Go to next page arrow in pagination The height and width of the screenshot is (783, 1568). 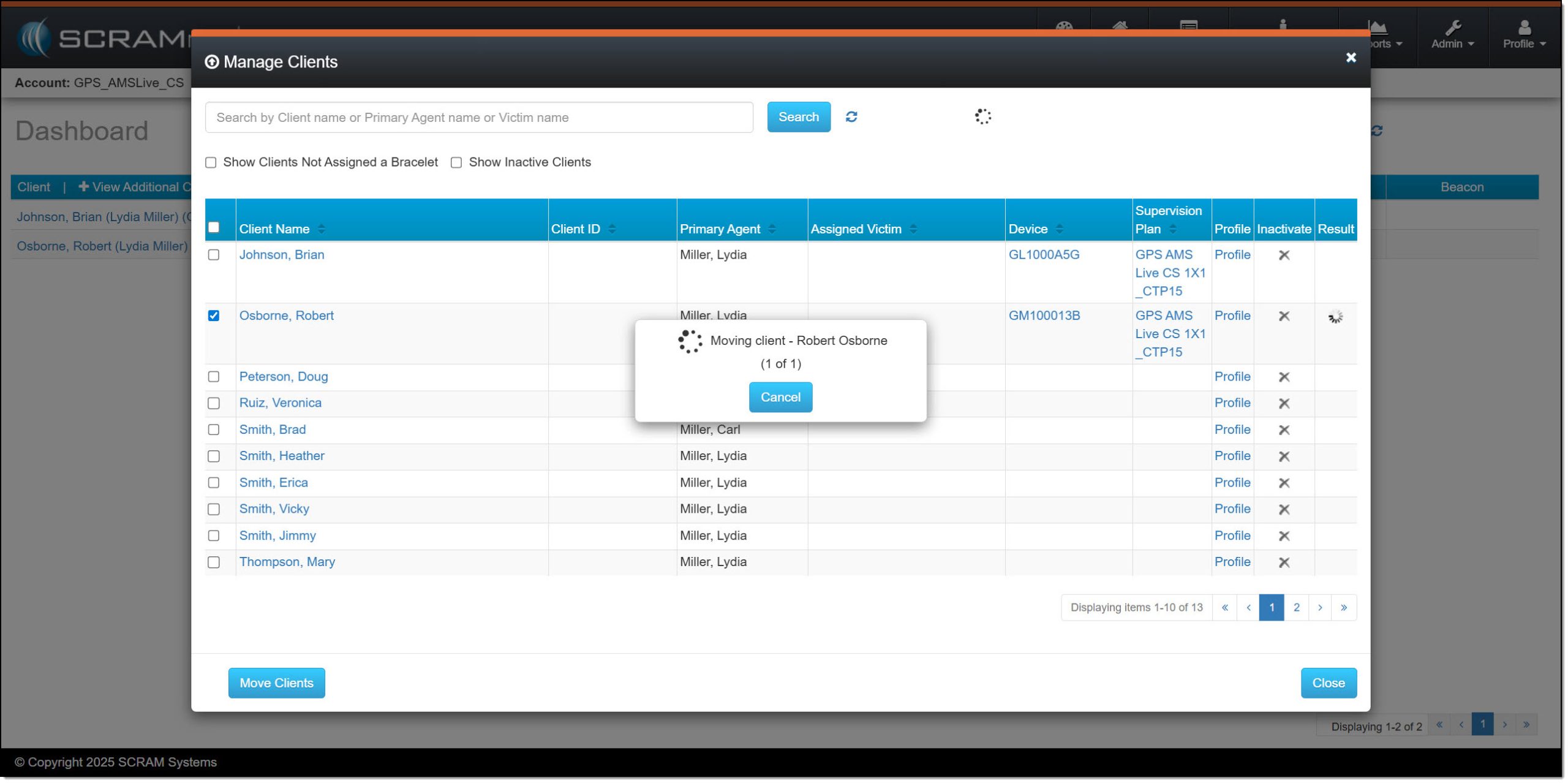[x=1320, y=608]
